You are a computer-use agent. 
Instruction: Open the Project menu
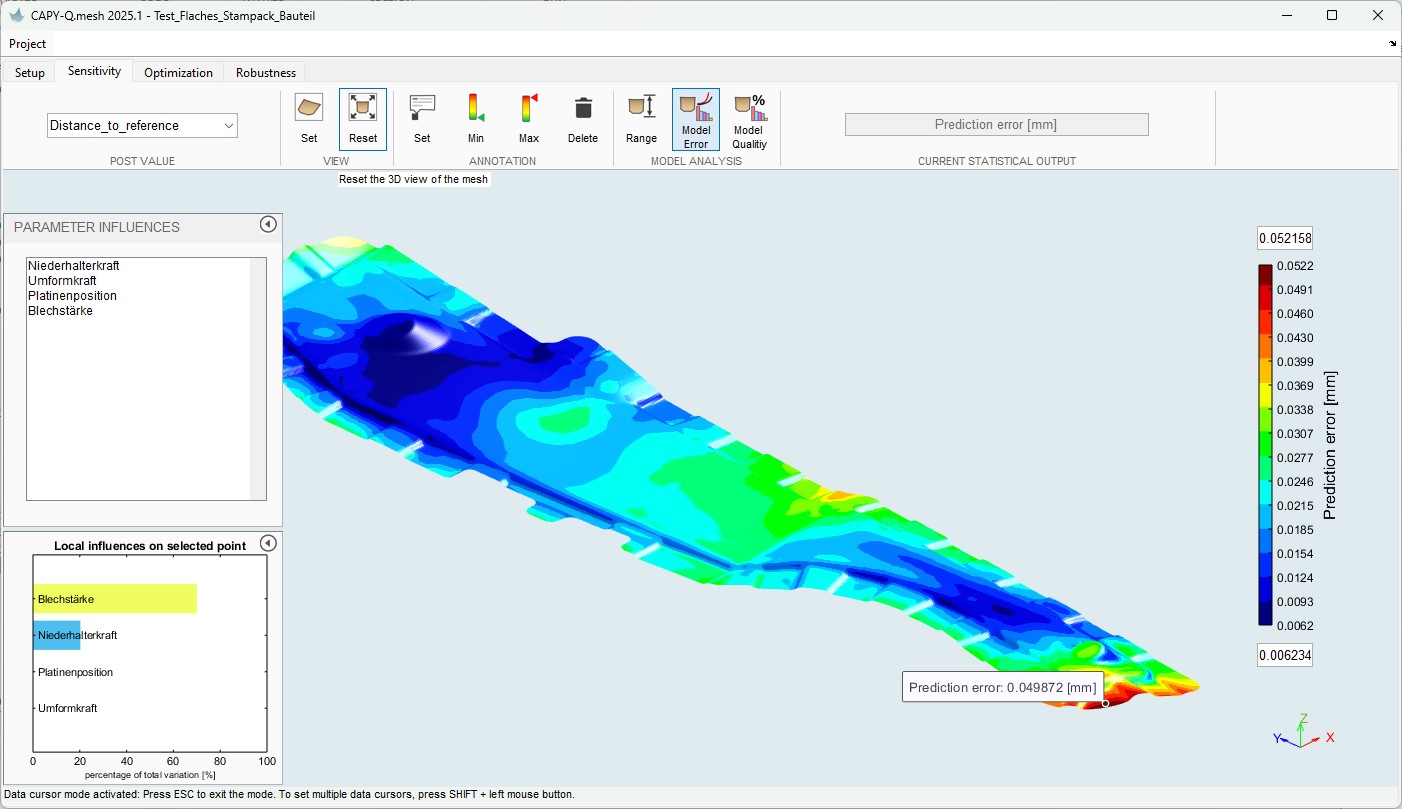point(28,44)
